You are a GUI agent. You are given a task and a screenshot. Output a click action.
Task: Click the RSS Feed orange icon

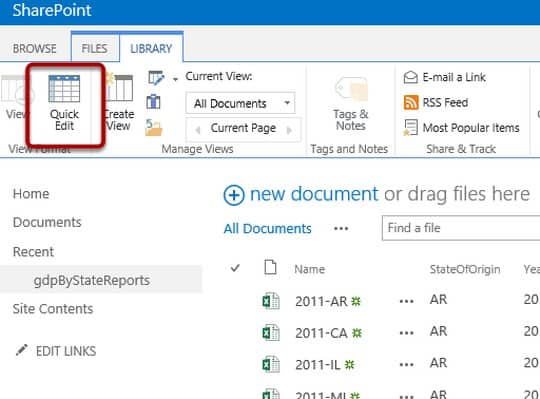411,103
